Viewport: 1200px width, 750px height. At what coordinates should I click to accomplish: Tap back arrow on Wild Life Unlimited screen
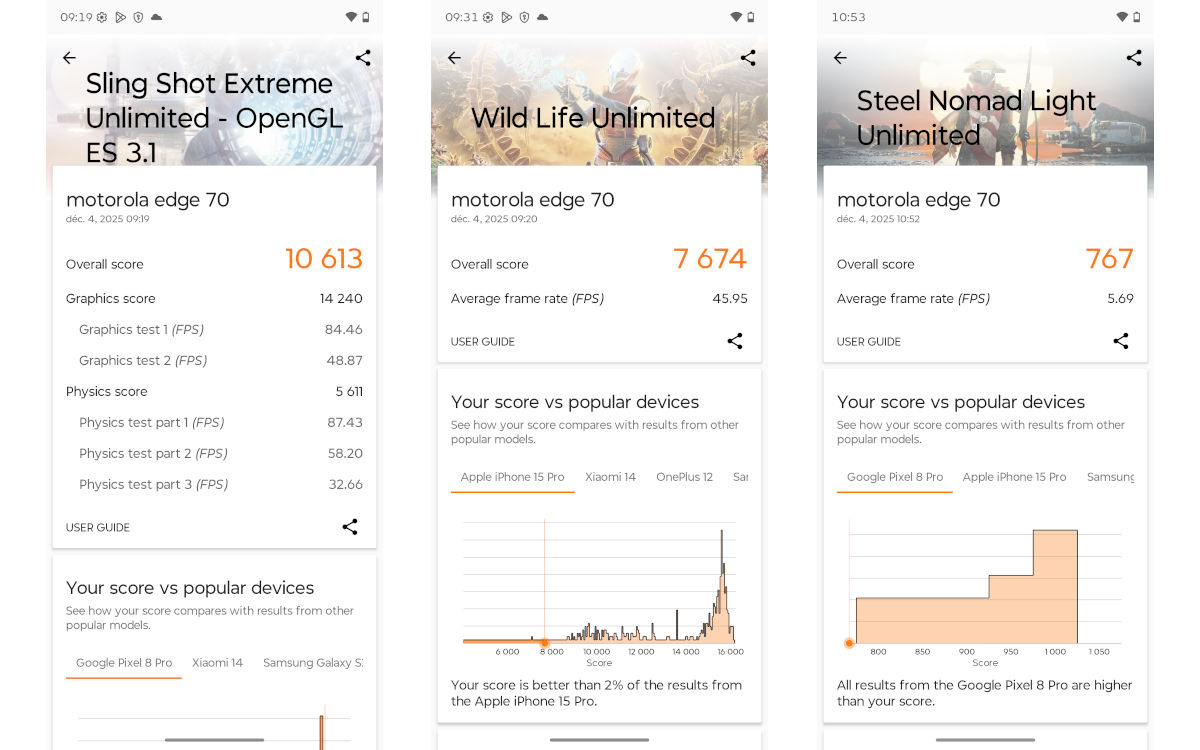454,58
